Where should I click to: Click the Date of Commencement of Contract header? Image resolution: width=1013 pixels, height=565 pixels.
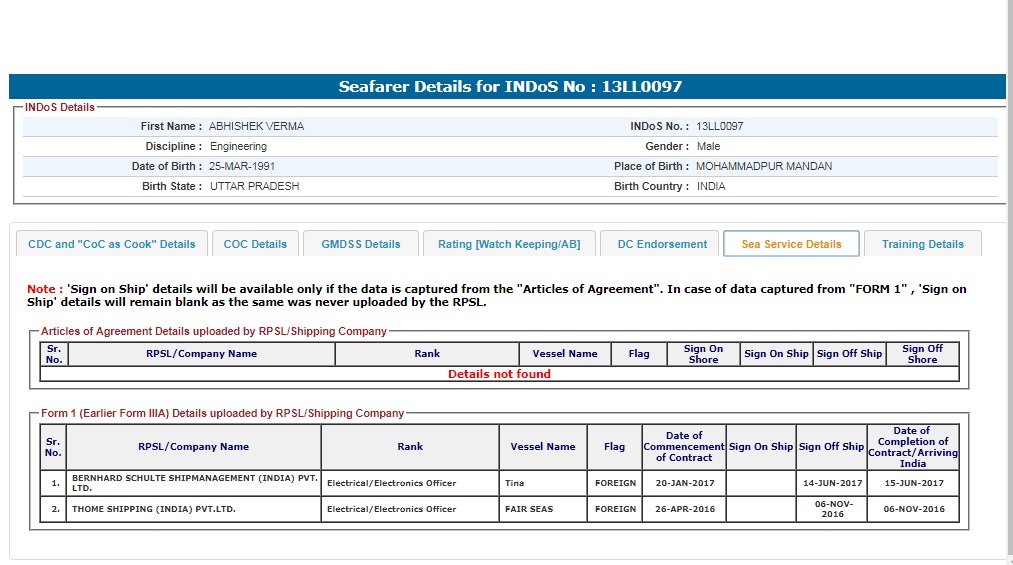[683, 447]
